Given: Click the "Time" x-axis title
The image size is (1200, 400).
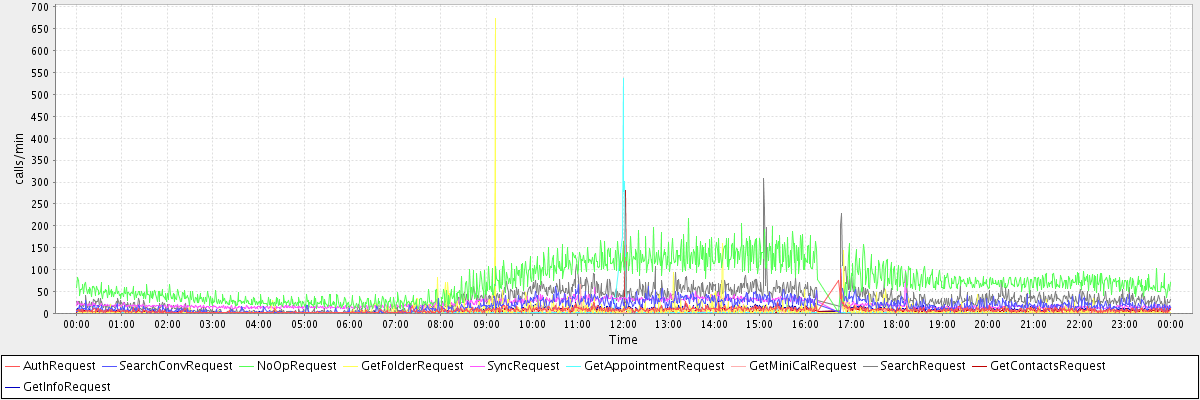Looking at the screenshot, I should [623, 341].
